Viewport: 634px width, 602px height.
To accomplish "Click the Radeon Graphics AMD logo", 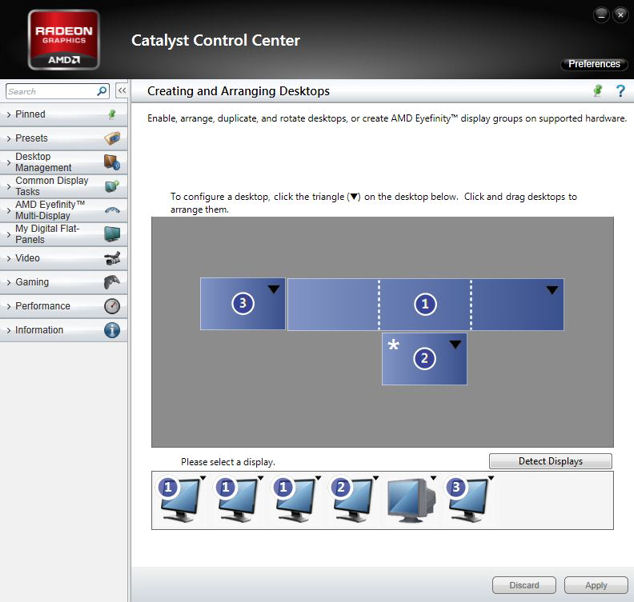I will click(x=64, y=40).
